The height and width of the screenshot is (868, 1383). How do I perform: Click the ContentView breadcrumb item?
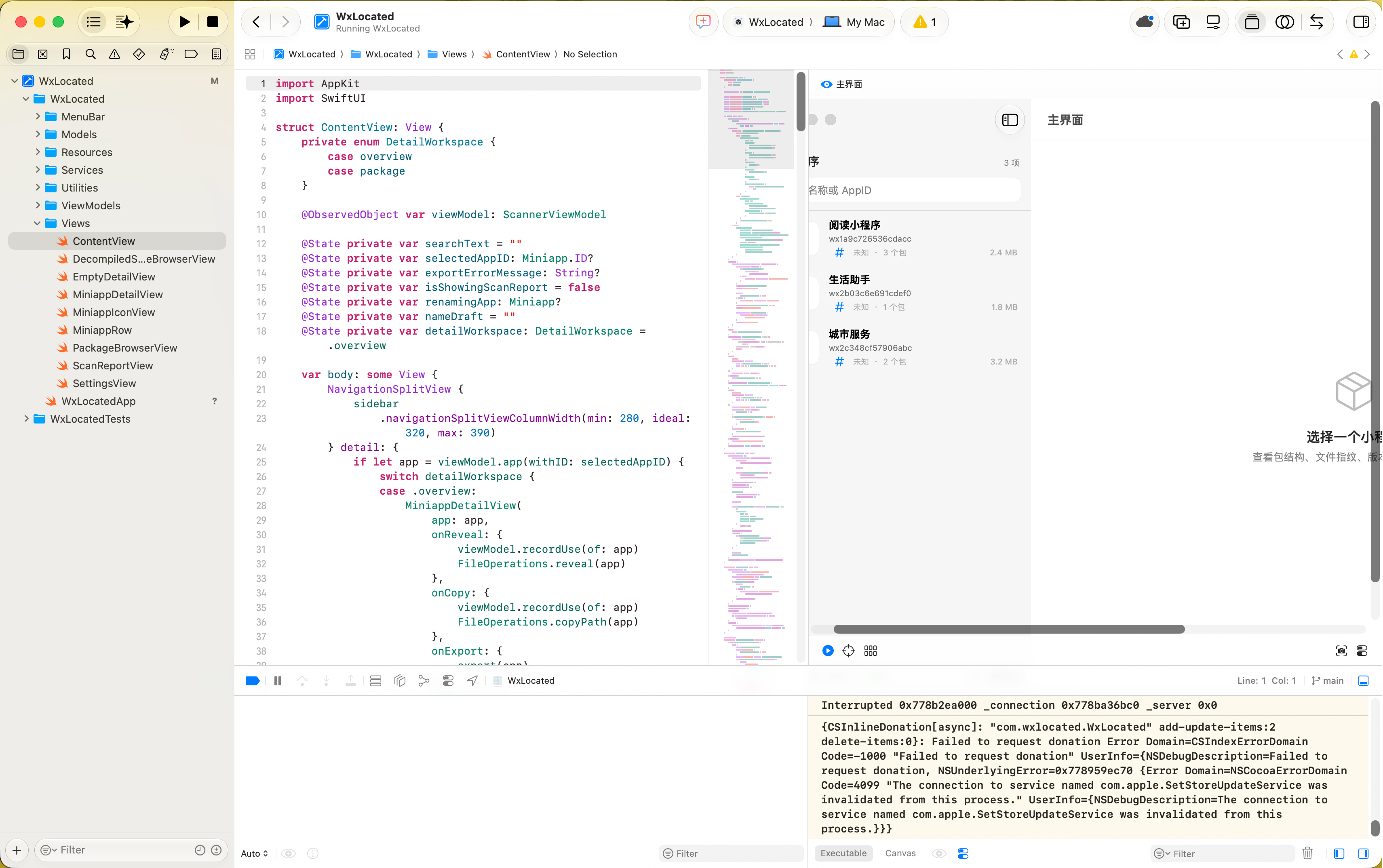tap(516, 54)
